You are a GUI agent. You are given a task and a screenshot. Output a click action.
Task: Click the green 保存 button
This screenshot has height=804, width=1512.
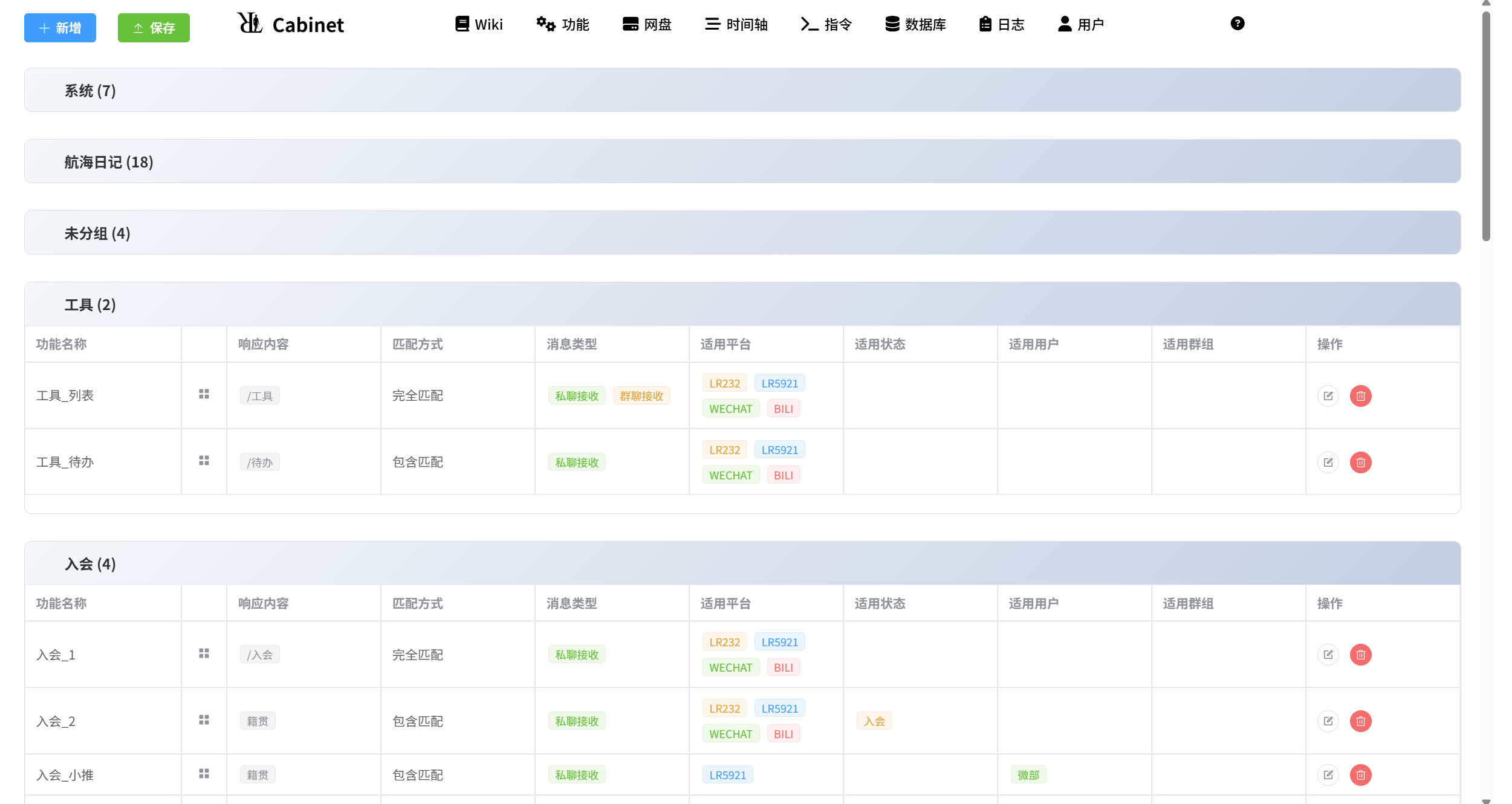[x=154, y=28]
